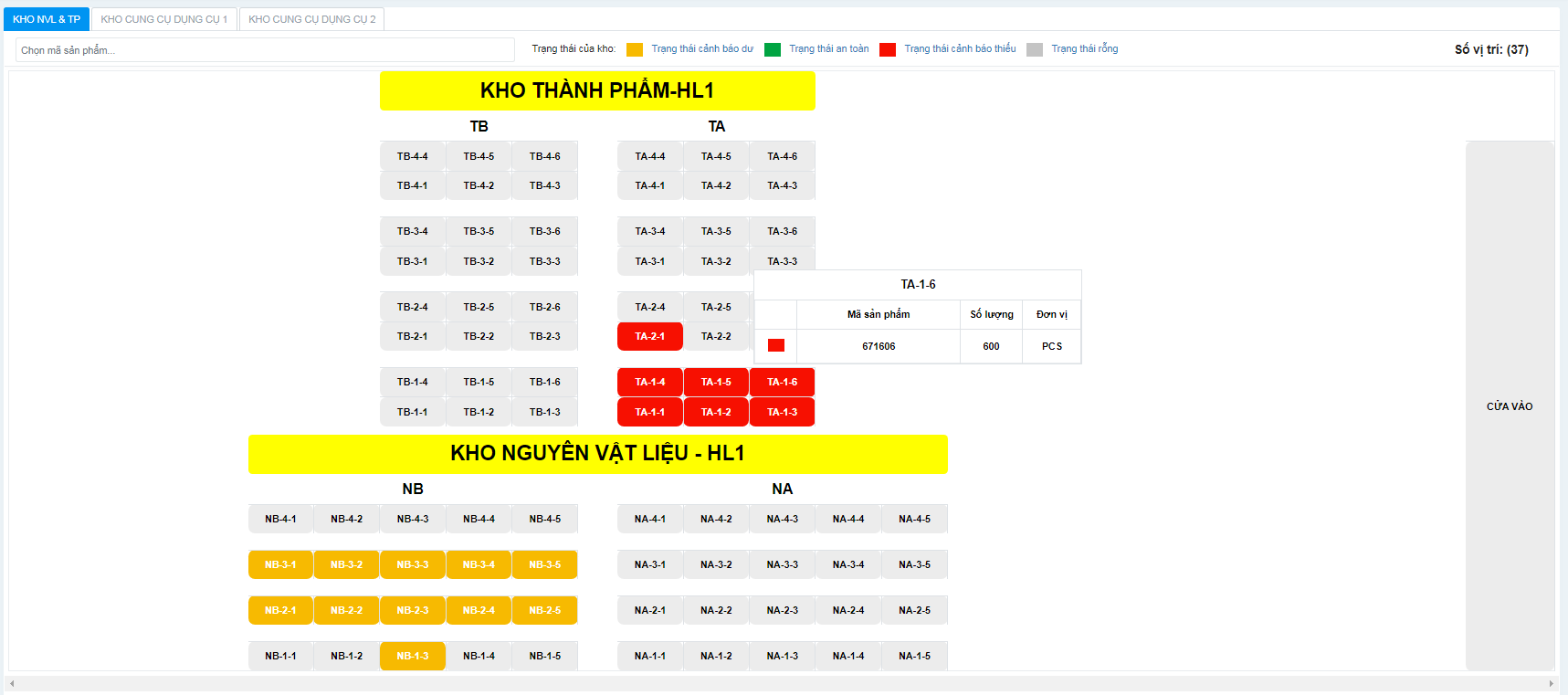Click the horizontal scrollbar left arrow
Image resolution: width=1568 pixels, height=695 pixels.
(12, 683)
